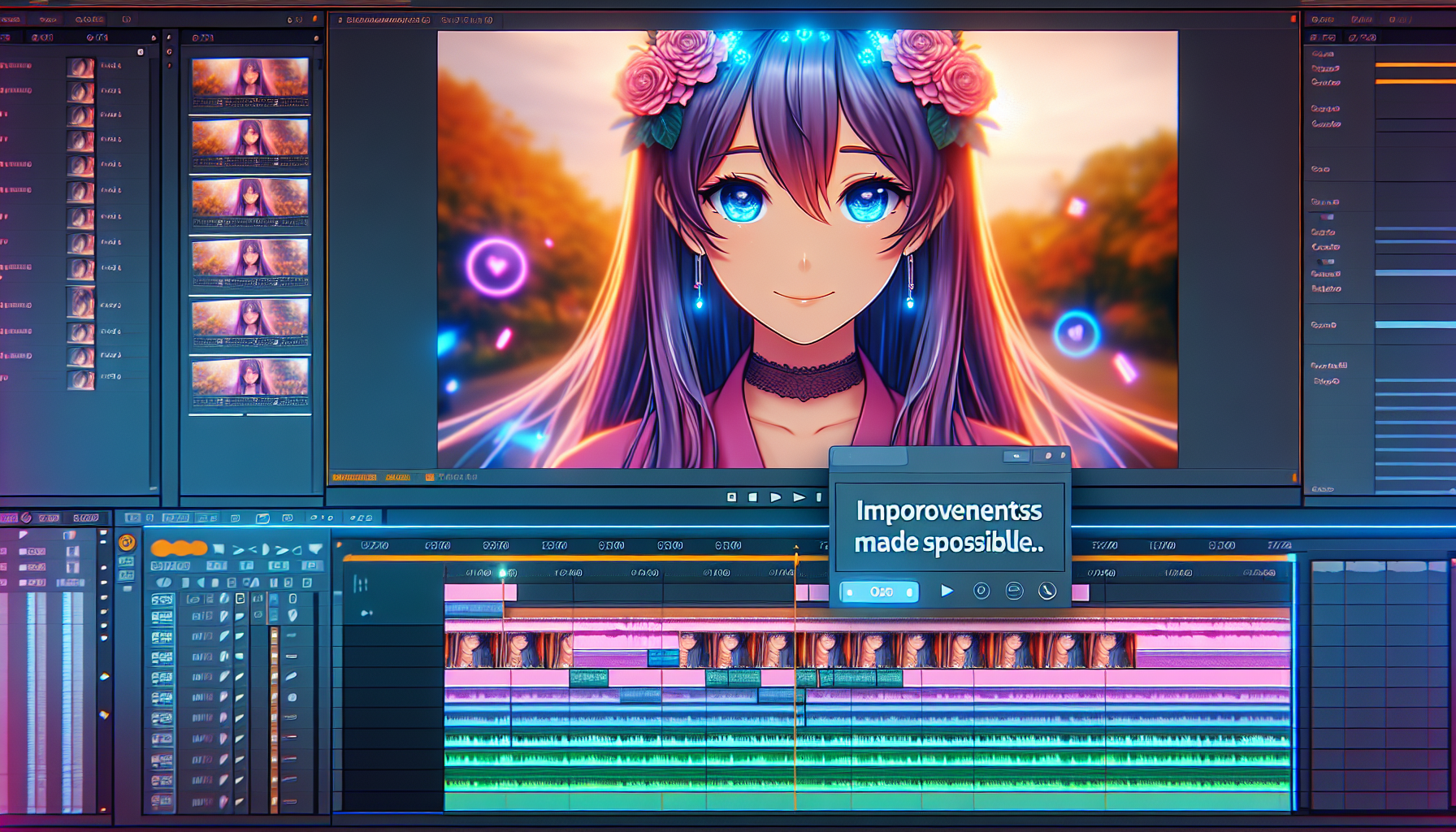Click the pink heart circle overlay in preview

point(496,266)
